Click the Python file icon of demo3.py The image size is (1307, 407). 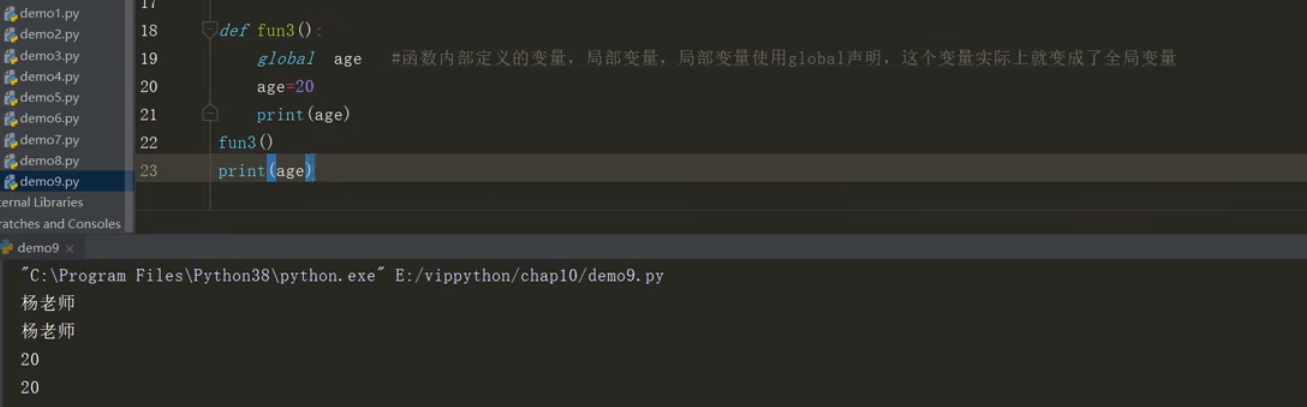point(10,56)
